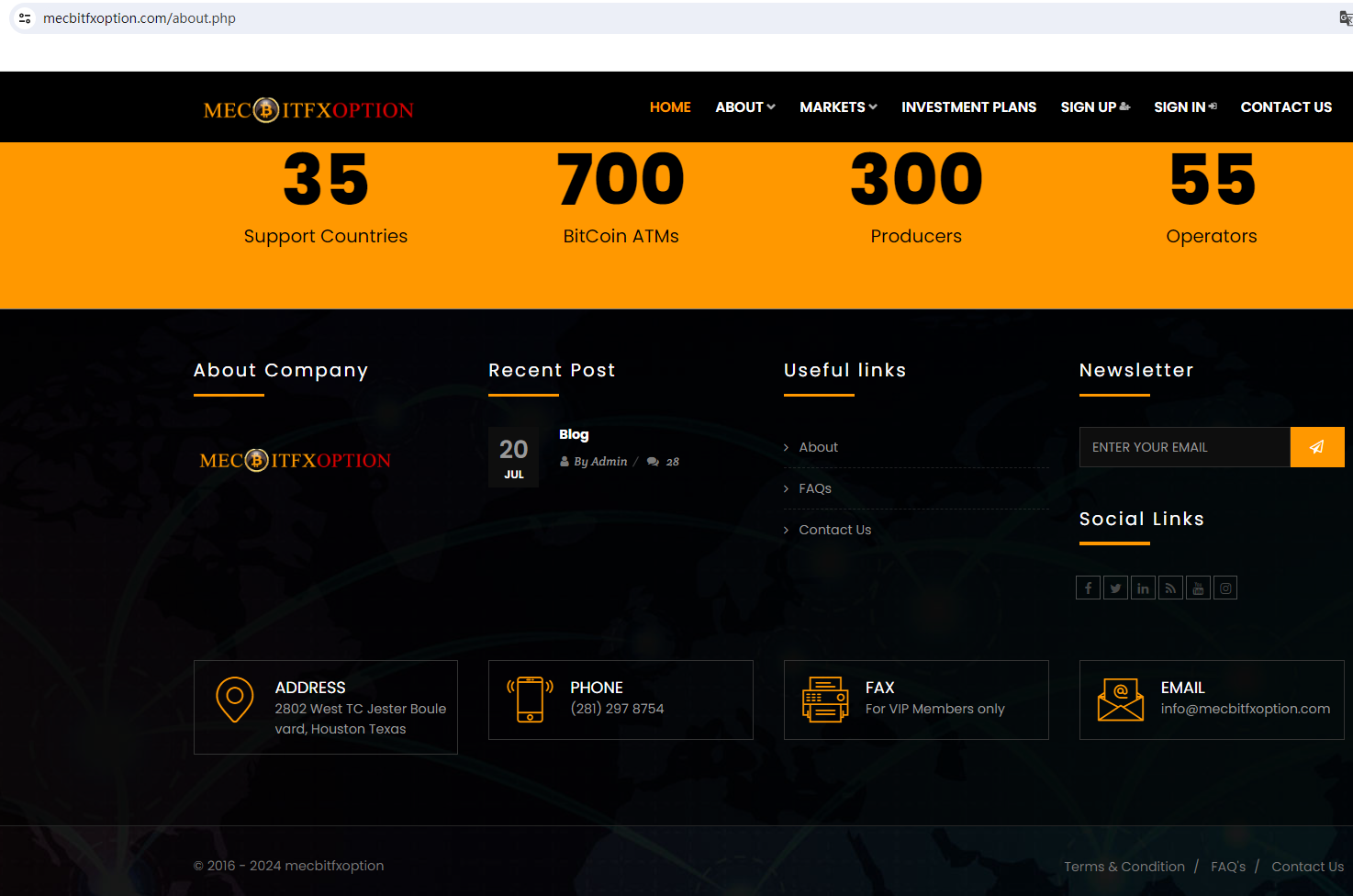Open the Twitter social link icon
Image resolution: width=1353 pixels, height=896 pixels.
pyautogui.click(x=1115, y=588)
